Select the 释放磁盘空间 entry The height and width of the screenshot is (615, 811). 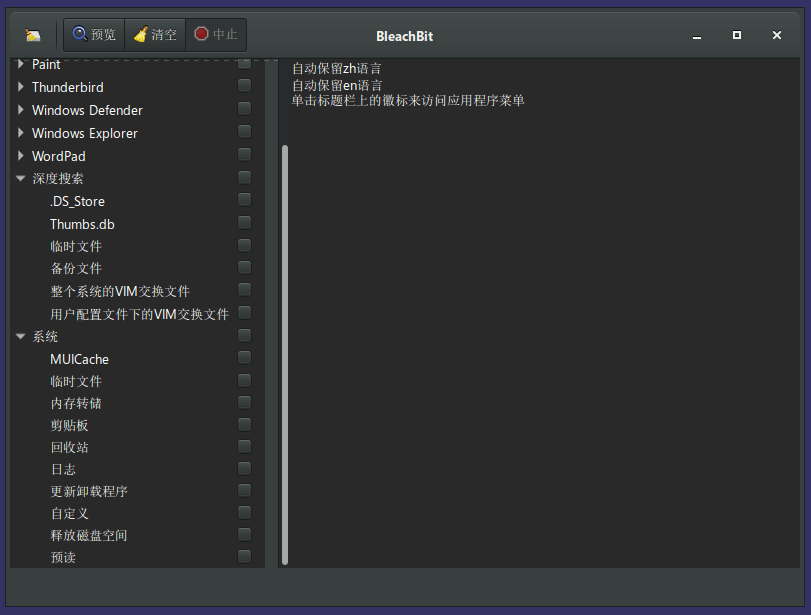tap(89, 535)
